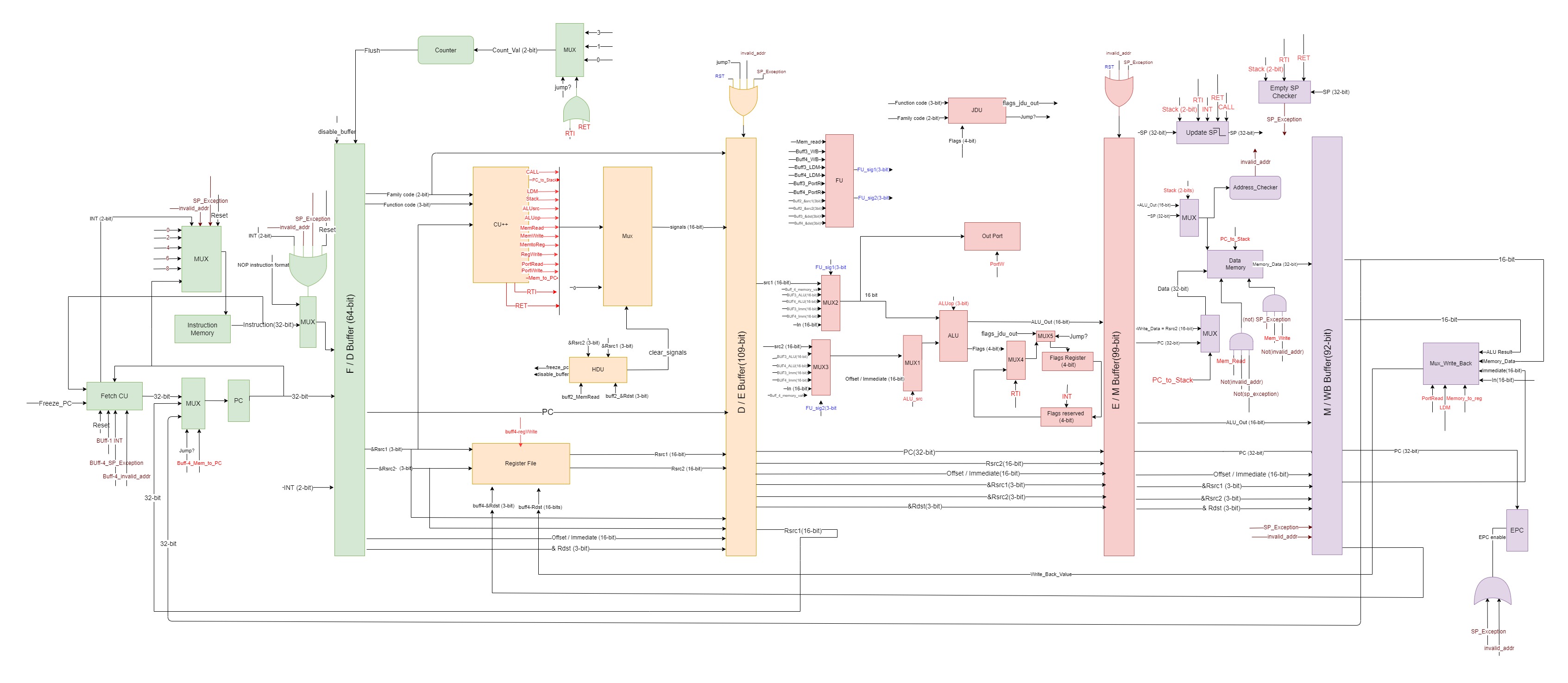
Task: Click the Fetch CU block
Action: coord(114,396)
